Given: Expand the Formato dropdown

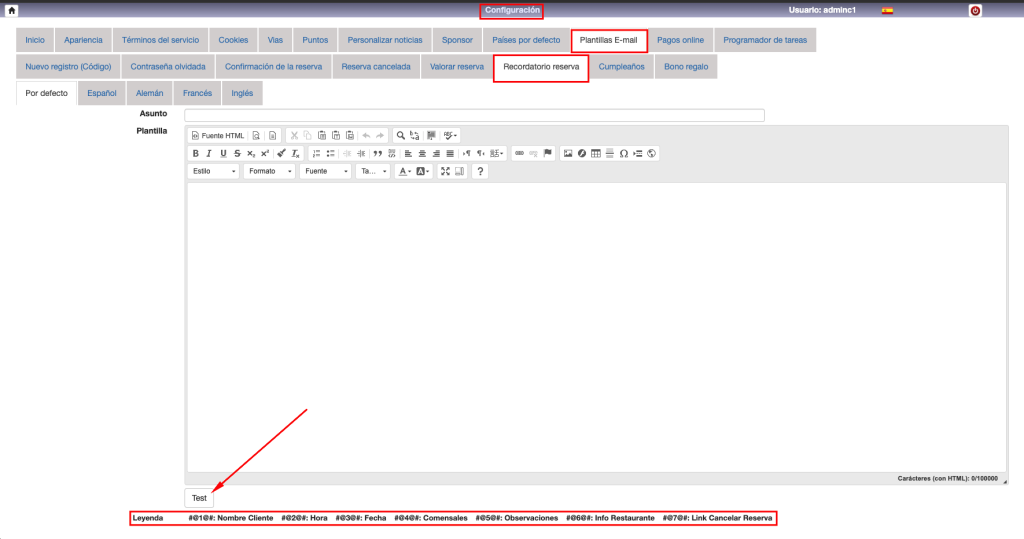Looking at the screenshot, I should [270, 171].
